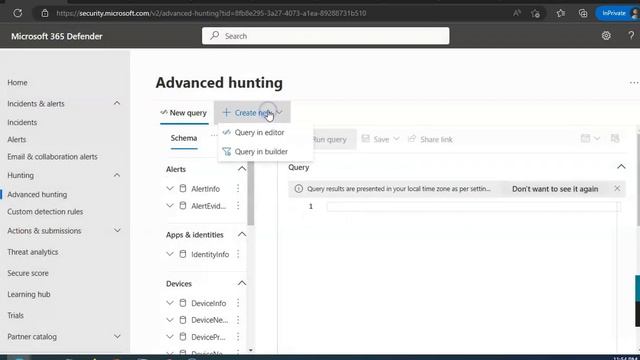The width and height of the screenshot is (640, 360).
Task: Open browser favorites star icon
Action: [560, 13]
